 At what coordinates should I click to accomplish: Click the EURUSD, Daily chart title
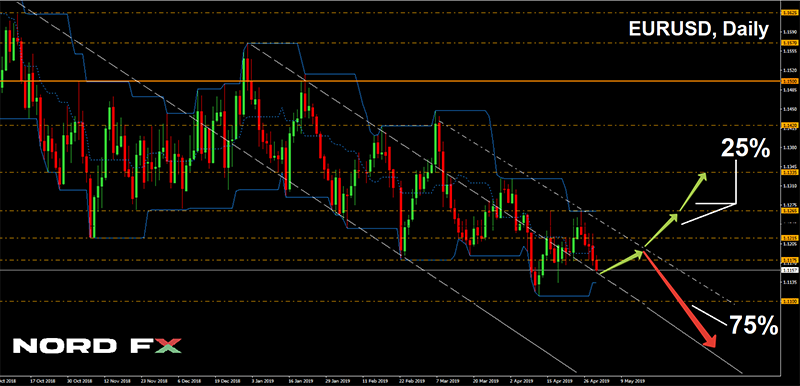pyautogui.click(x=698, y=30)
